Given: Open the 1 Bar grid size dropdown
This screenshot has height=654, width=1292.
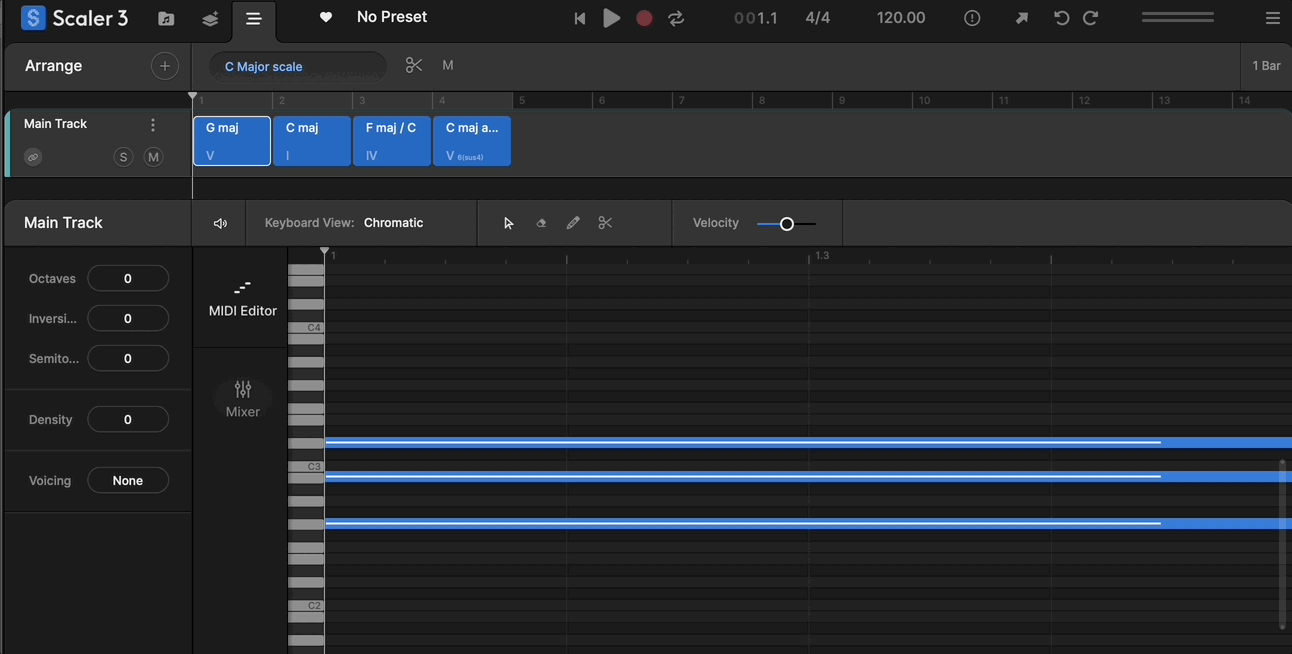Looking at the screenshot, I should [1266, 66].
